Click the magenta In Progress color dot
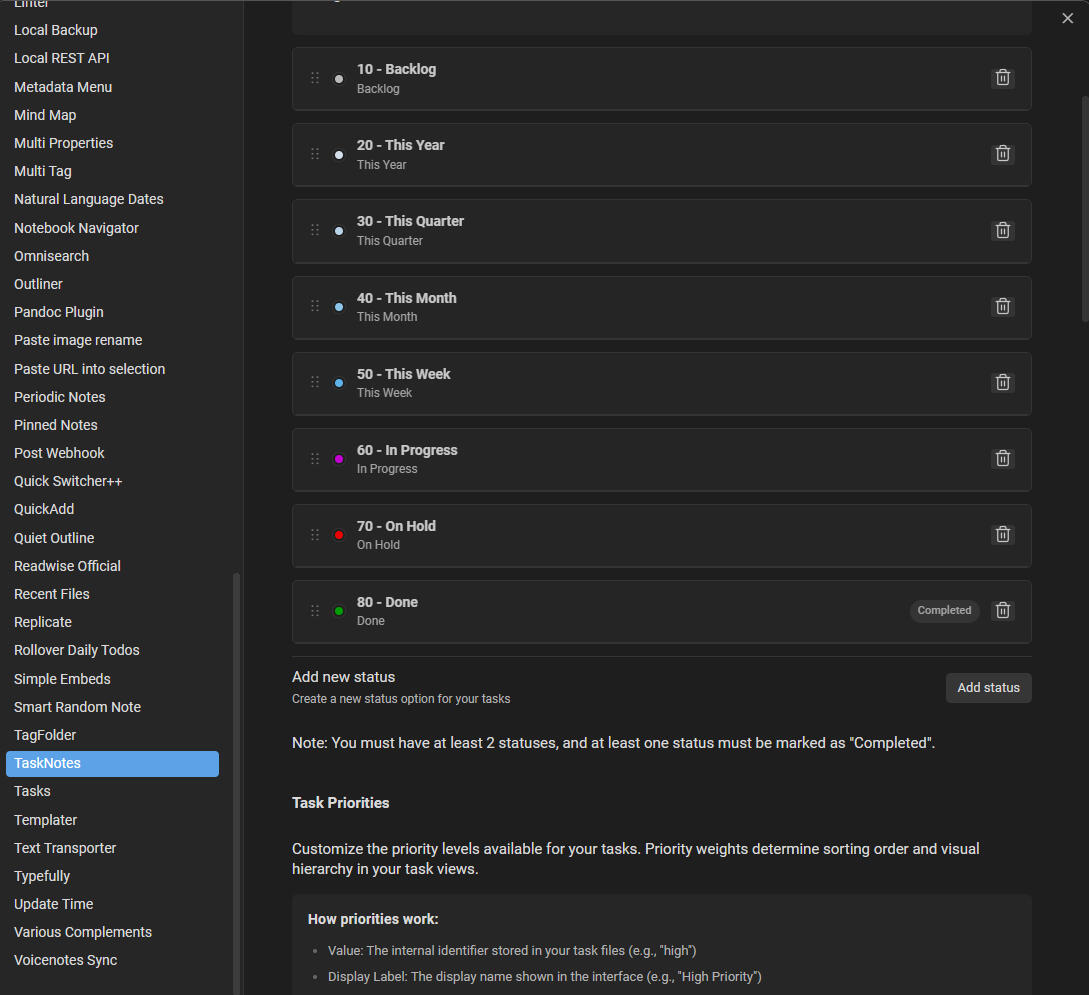1089x995 pixels. 339,459
